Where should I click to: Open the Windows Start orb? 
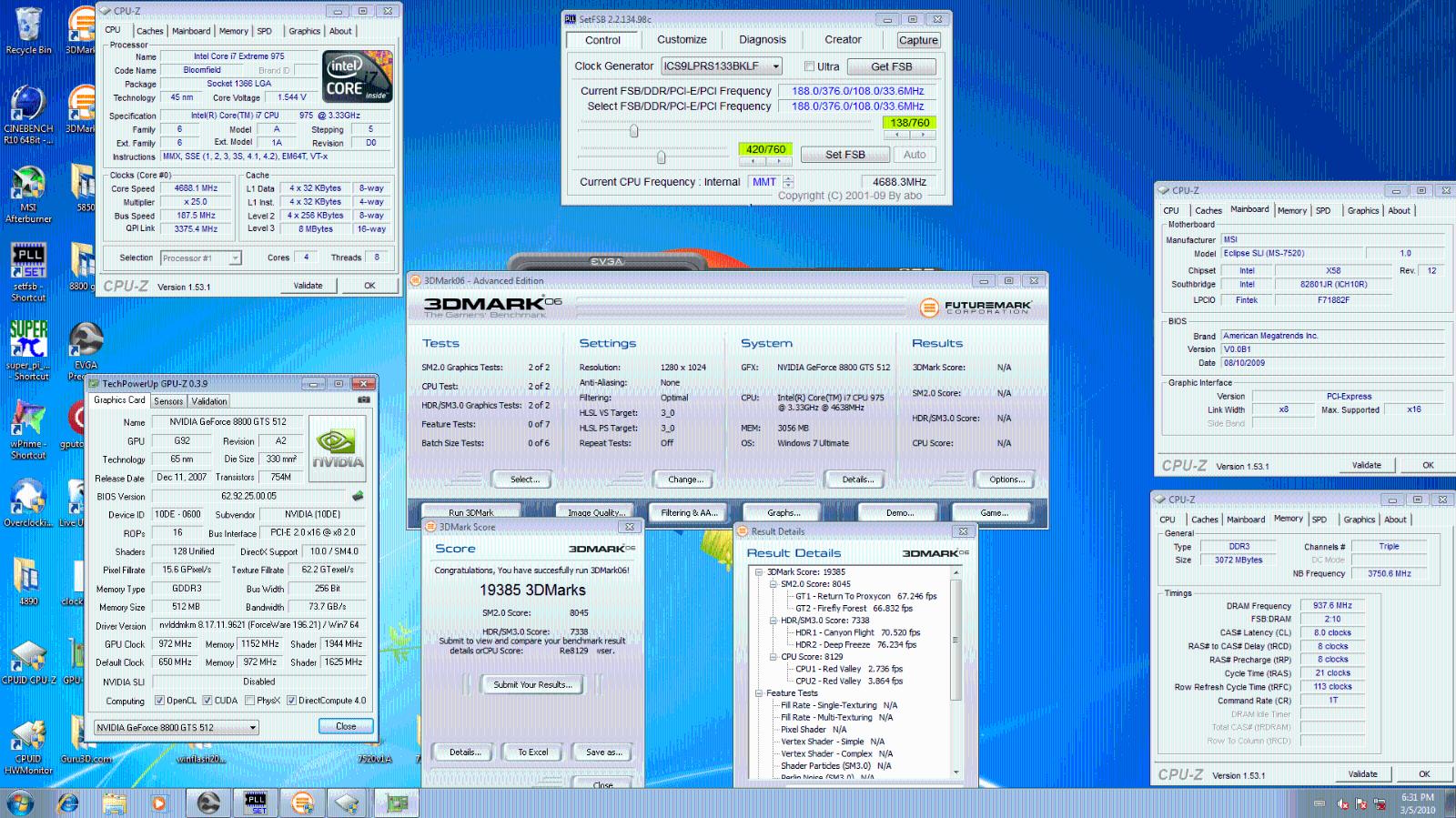[x=20, y=803]
